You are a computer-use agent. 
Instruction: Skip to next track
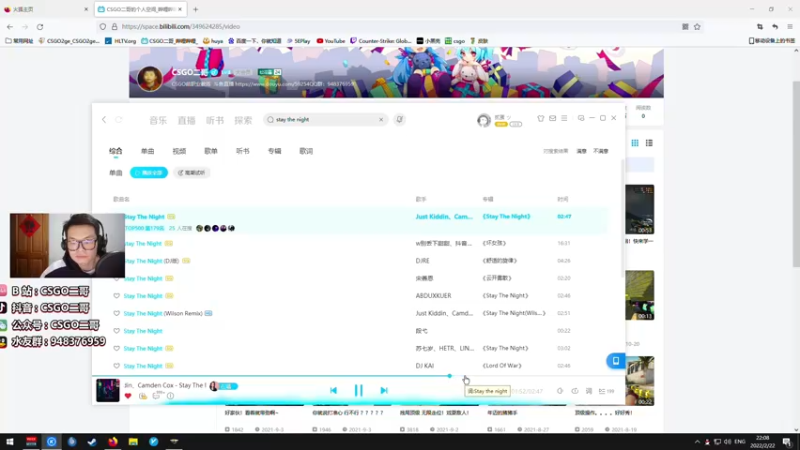pyautogui.click(x=384, y=390)
